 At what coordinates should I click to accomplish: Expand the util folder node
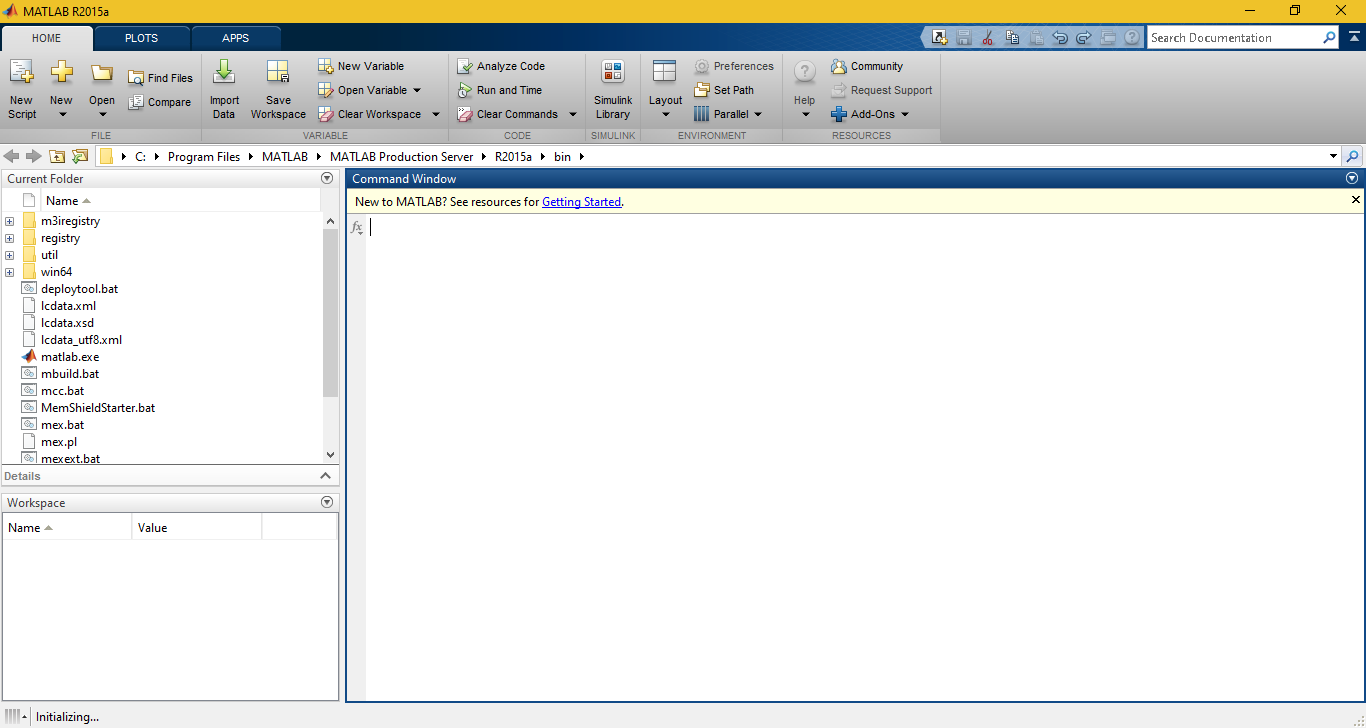coord(9,255)
